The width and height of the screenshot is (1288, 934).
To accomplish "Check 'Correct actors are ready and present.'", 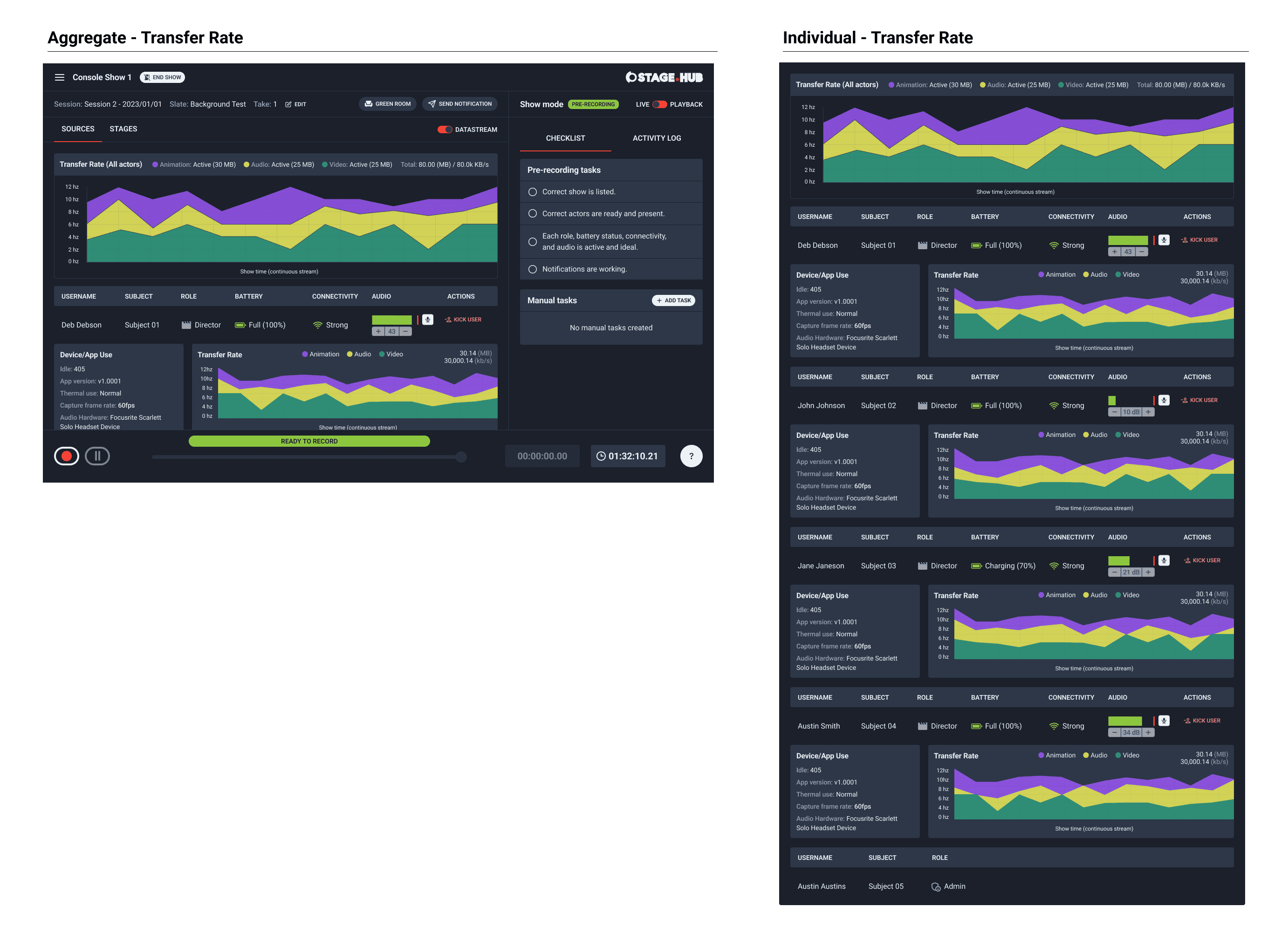I will pyautogui.click(x=533, y=213).
